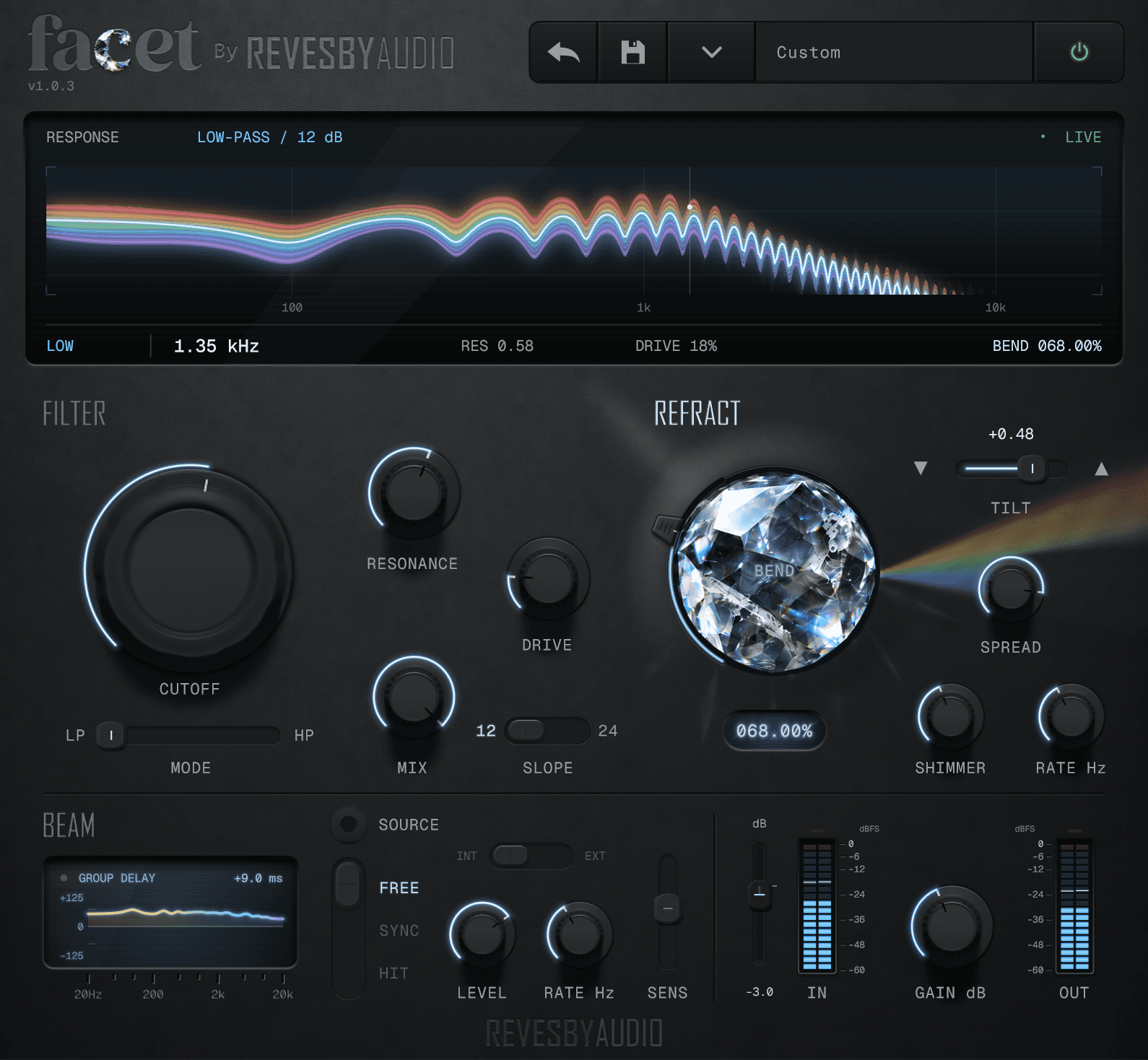Adjust the input dB fader
The width and height of the screenshot is (1148, 1060).
pos(760,894)
